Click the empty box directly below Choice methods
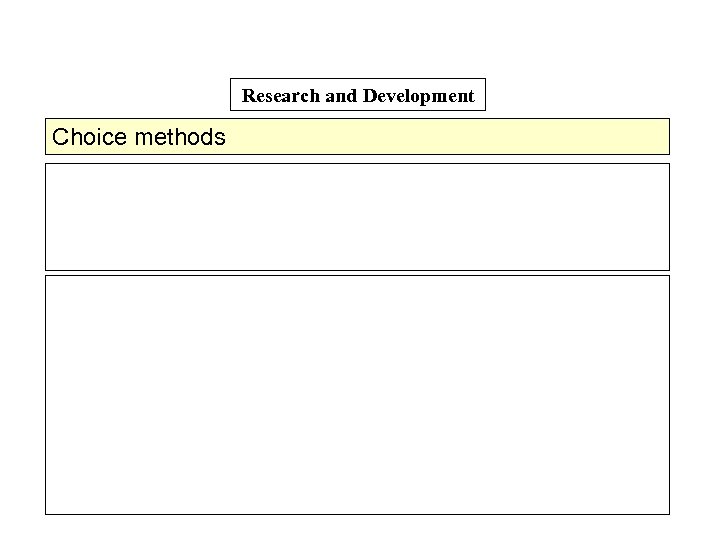The image size is (720, 540). [357, 217]
